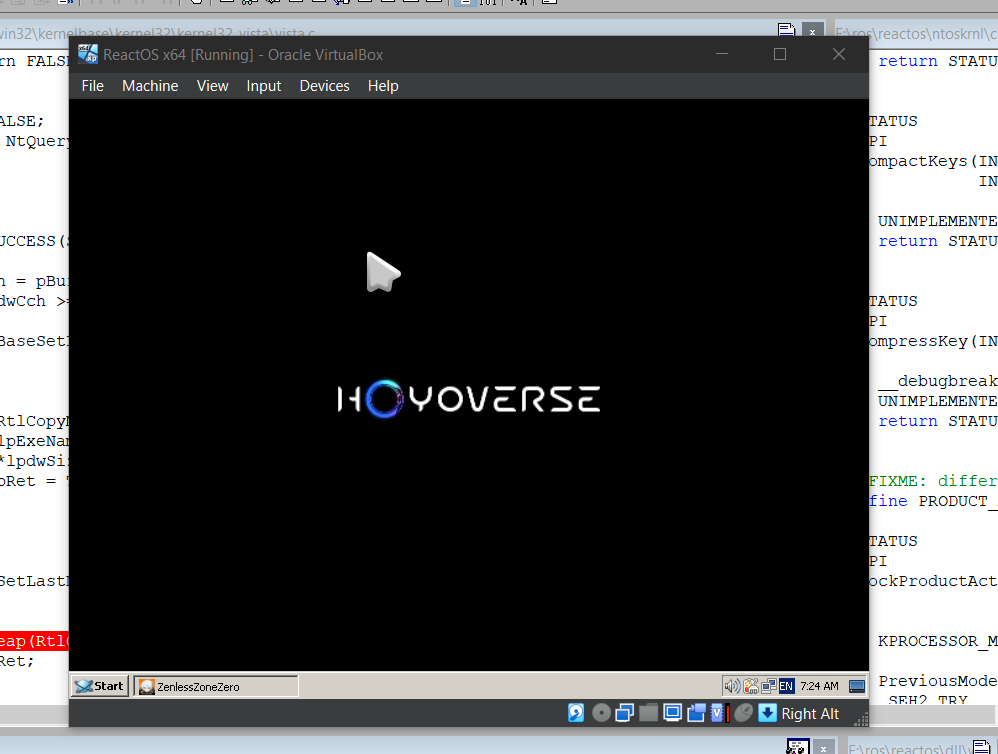Click the HoYoverse logo on game screen
The width and height of the screenshot is (998, 754).
469,400
